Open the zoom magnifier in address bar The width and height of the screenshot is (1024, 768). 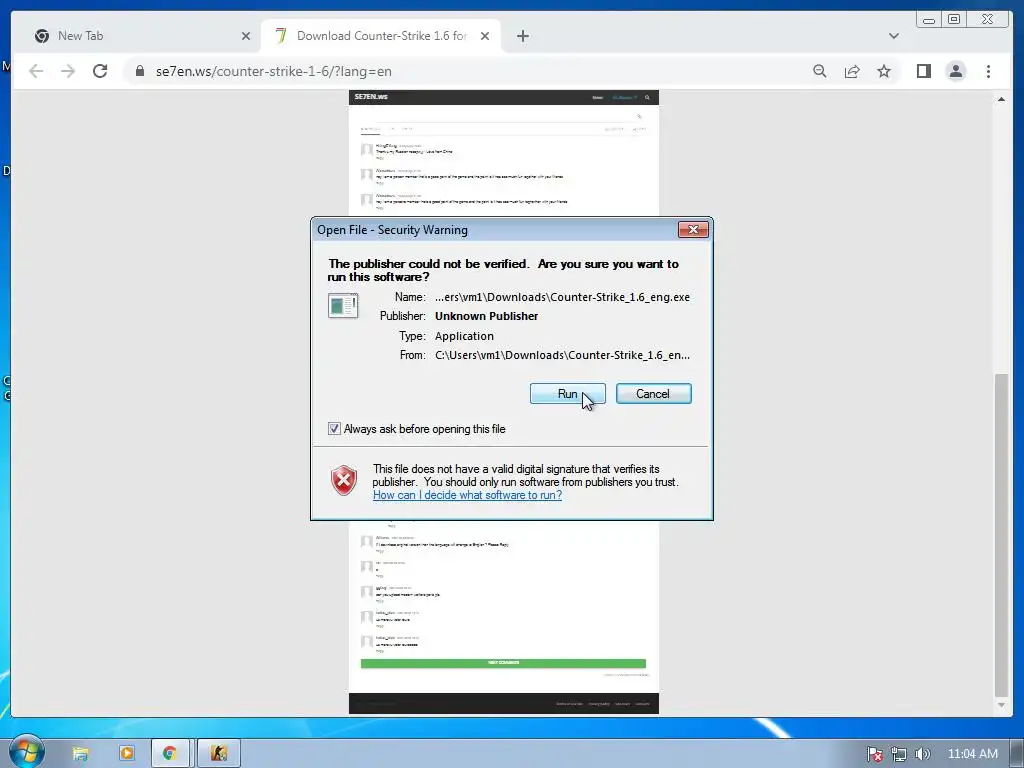pyautogui.click(x=820, y=71)
